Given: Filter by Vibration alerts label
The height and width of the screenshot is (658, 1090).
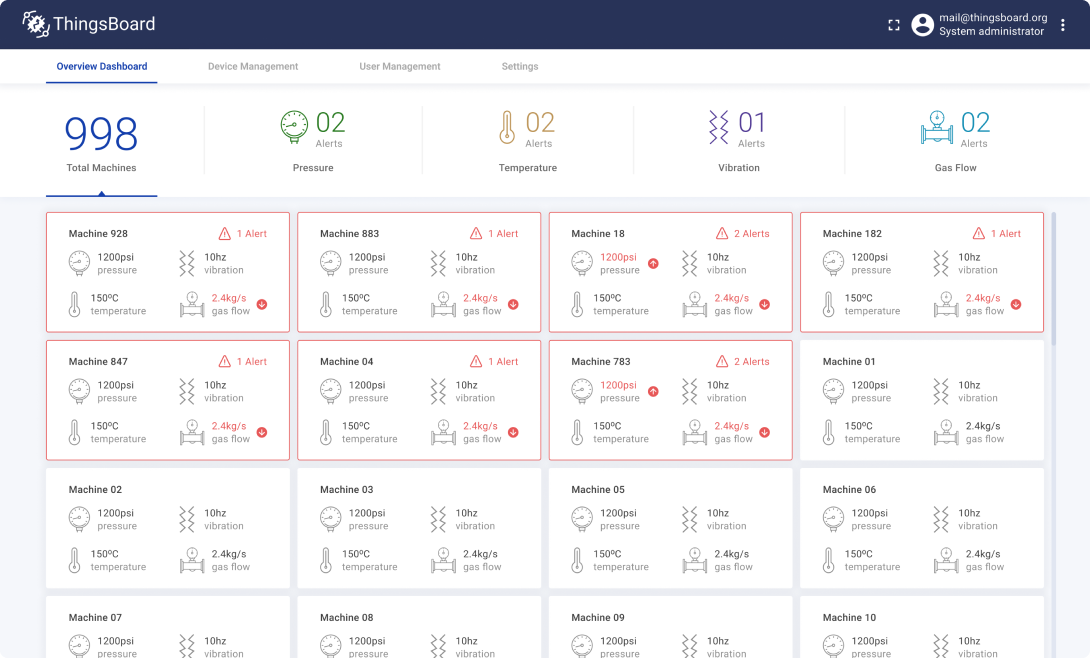Looking at the screenshot, I should [739, 168].
